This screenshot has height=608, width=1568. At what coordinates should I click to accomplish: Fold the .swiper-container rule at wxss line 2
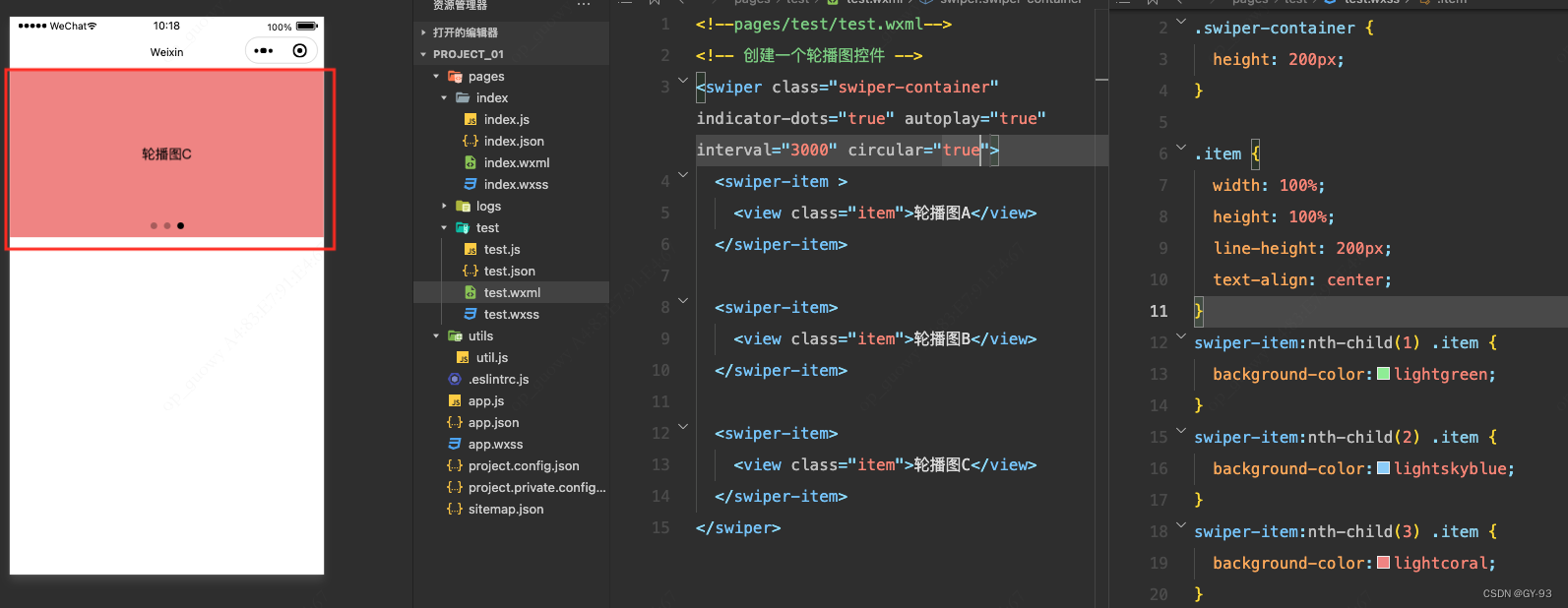(x=1181, y=22)
